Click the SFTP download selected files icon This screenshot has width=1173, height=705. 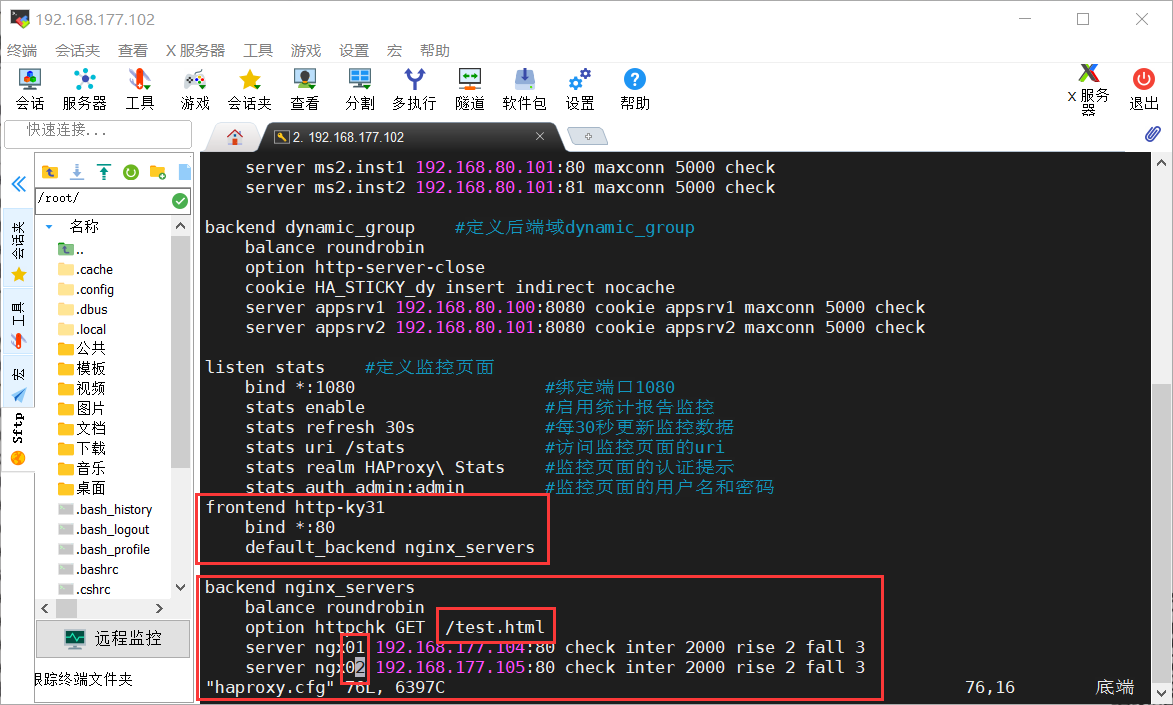(x=77, y=172)
